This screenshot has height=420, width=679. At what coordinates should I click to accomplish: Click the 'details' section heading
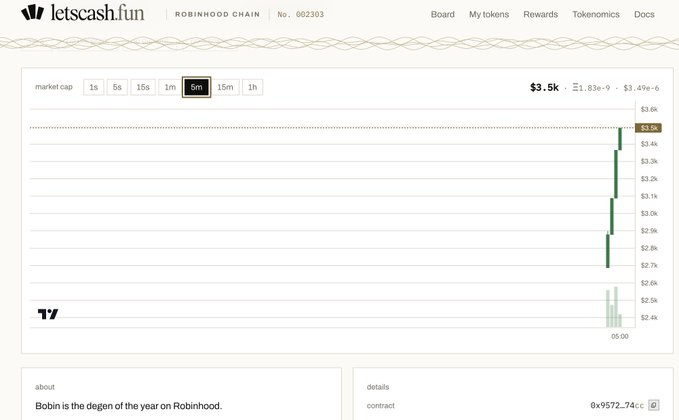coord(378,387)
